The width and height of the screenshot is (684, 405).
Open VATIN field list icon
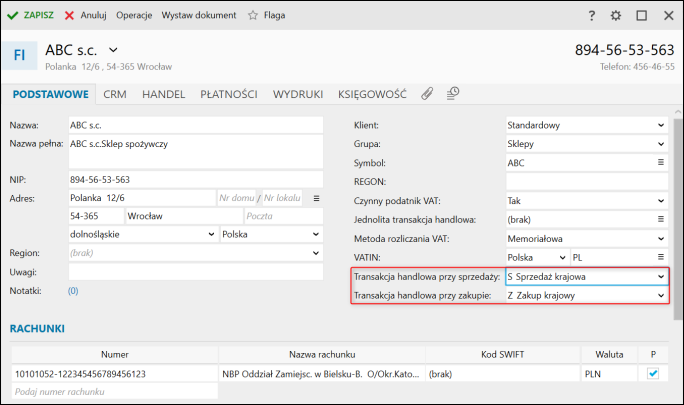(661, 257)
